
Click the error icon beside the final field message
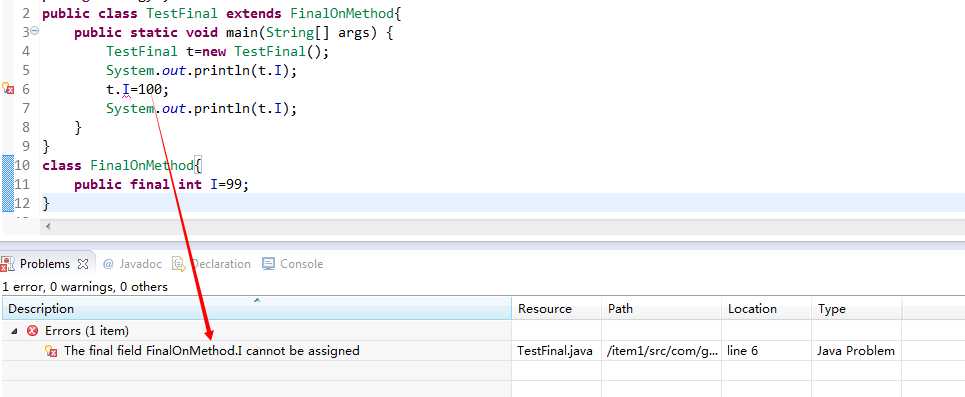pos(52,351)
